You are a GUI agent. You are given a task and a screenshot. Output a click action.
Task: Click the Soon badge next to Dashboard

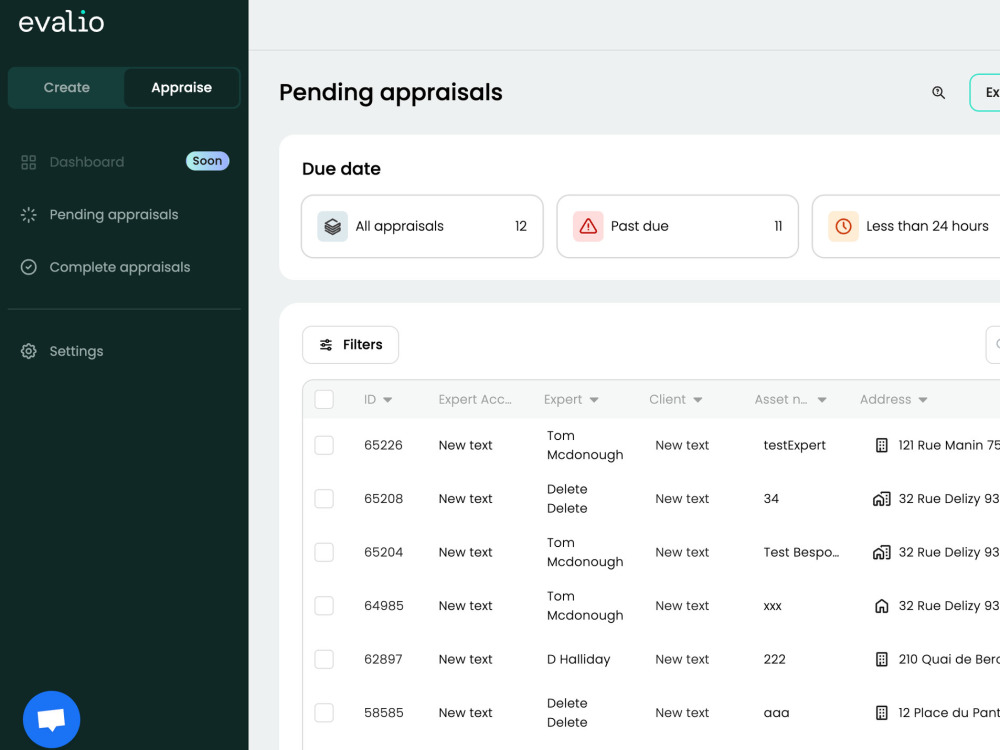click(207, 161)
